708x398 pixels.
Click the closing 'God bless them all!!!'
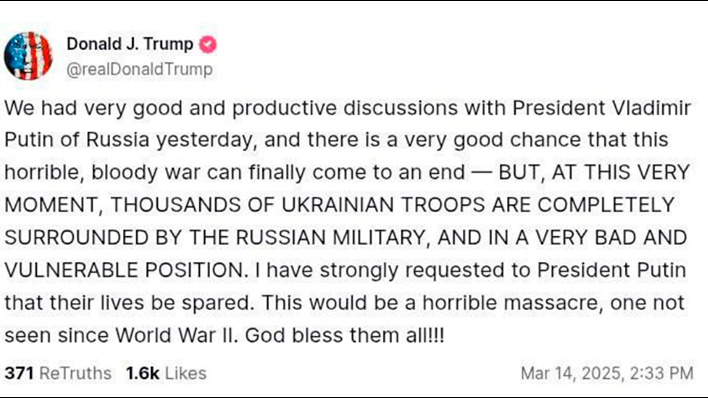coord(345,335)
